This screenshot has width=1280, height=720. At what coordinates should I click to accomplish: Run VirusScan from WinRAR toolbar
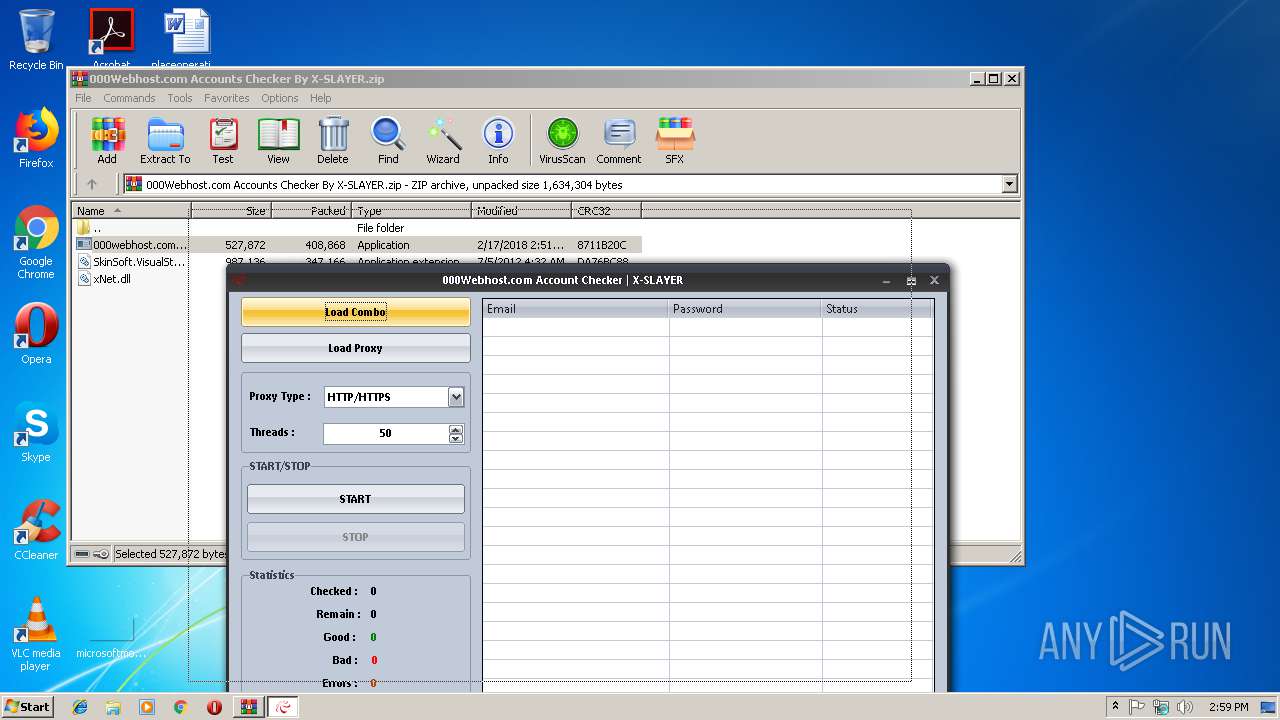[562, 140]
